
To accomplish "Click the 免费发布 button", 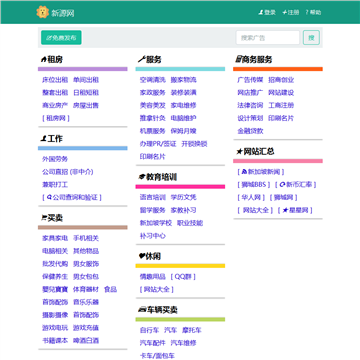I will [61, 38].
